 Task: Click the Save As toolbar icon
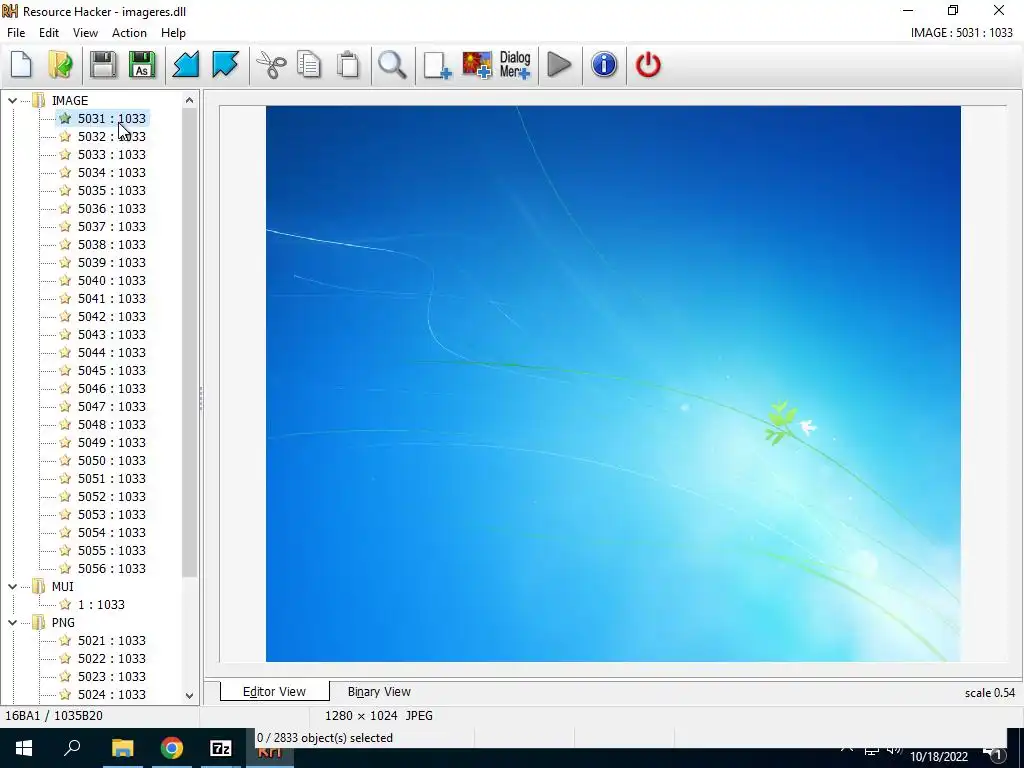pyautogui.click(x=142, y=65)
